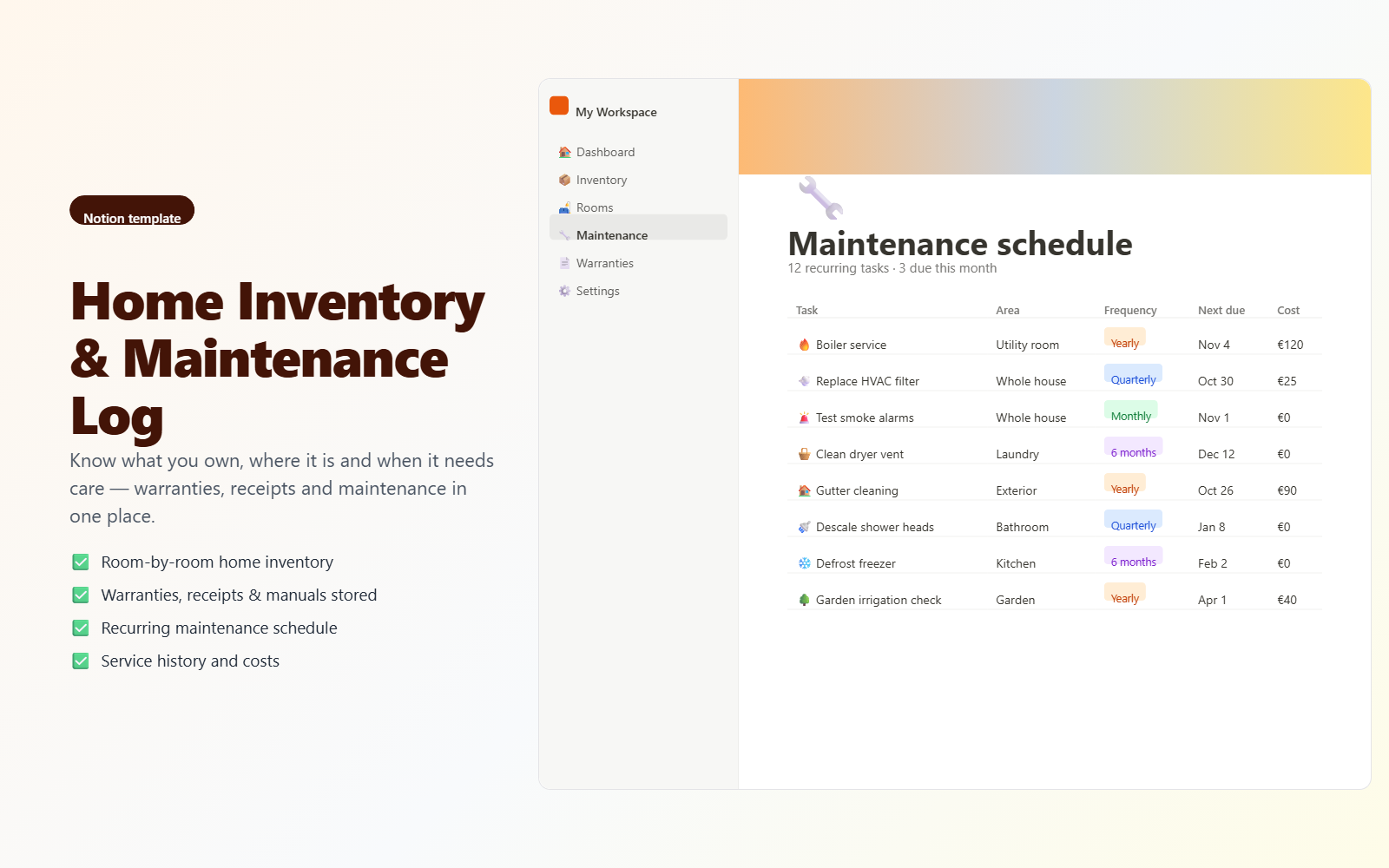Screen dimensions: 1389x868
Task: Click the siren icon beside Test smoke alarms
Action: 804,418
